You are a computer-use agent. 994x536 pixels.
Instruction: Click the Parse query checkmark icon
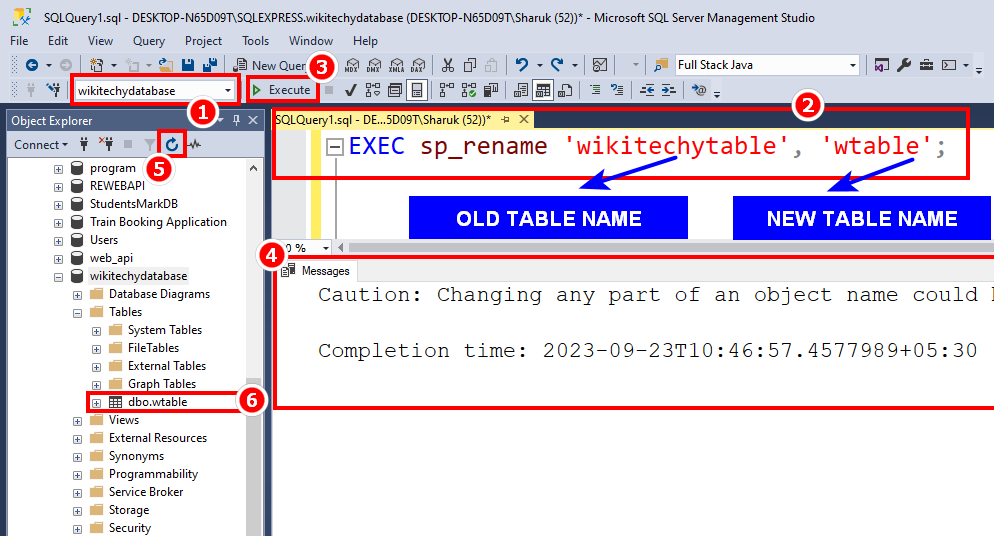tap(351, 90)
